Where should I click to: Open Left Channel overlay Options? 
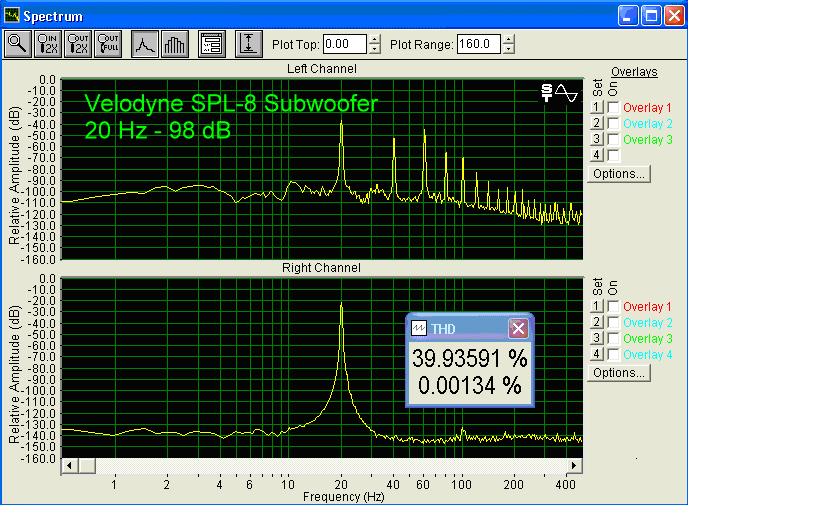(619, 174)
